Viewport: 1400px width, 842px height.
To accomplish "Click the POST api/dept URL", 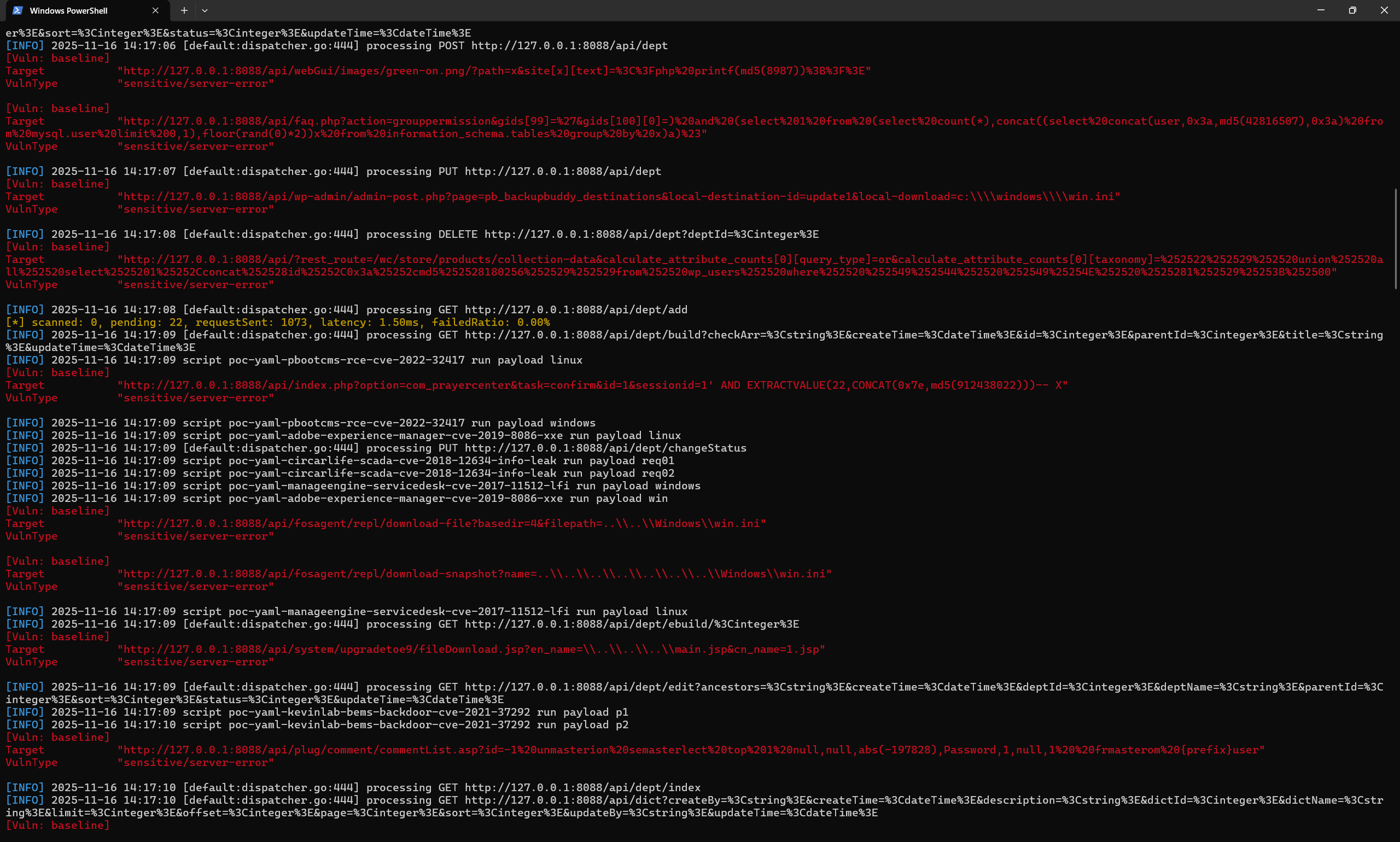I will (x=569, y=46).
